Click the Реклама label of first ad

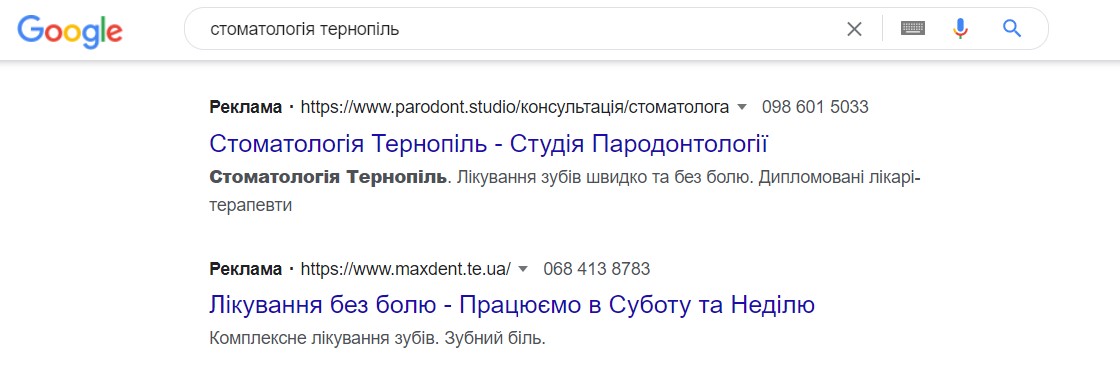coord(246,108)
